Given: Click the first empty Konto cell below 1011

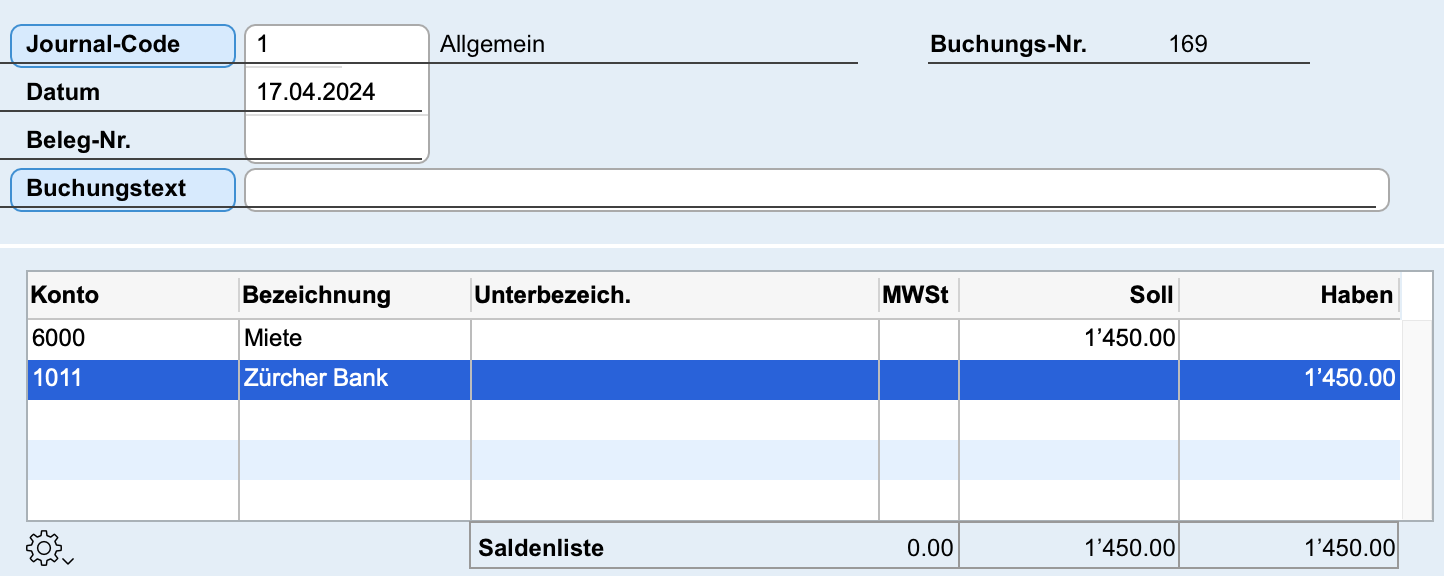Looking at the screenshot, I should point(133,420).
